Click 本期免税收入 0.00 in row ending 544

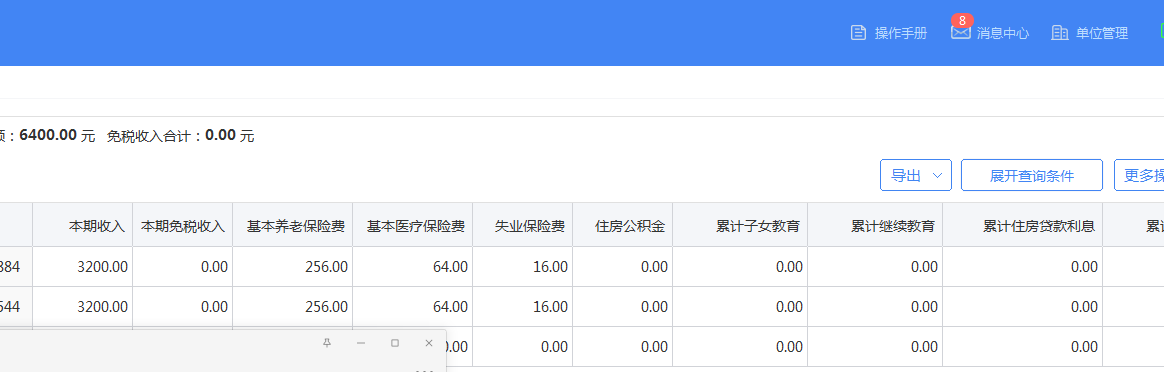click(x=214, y=307)
